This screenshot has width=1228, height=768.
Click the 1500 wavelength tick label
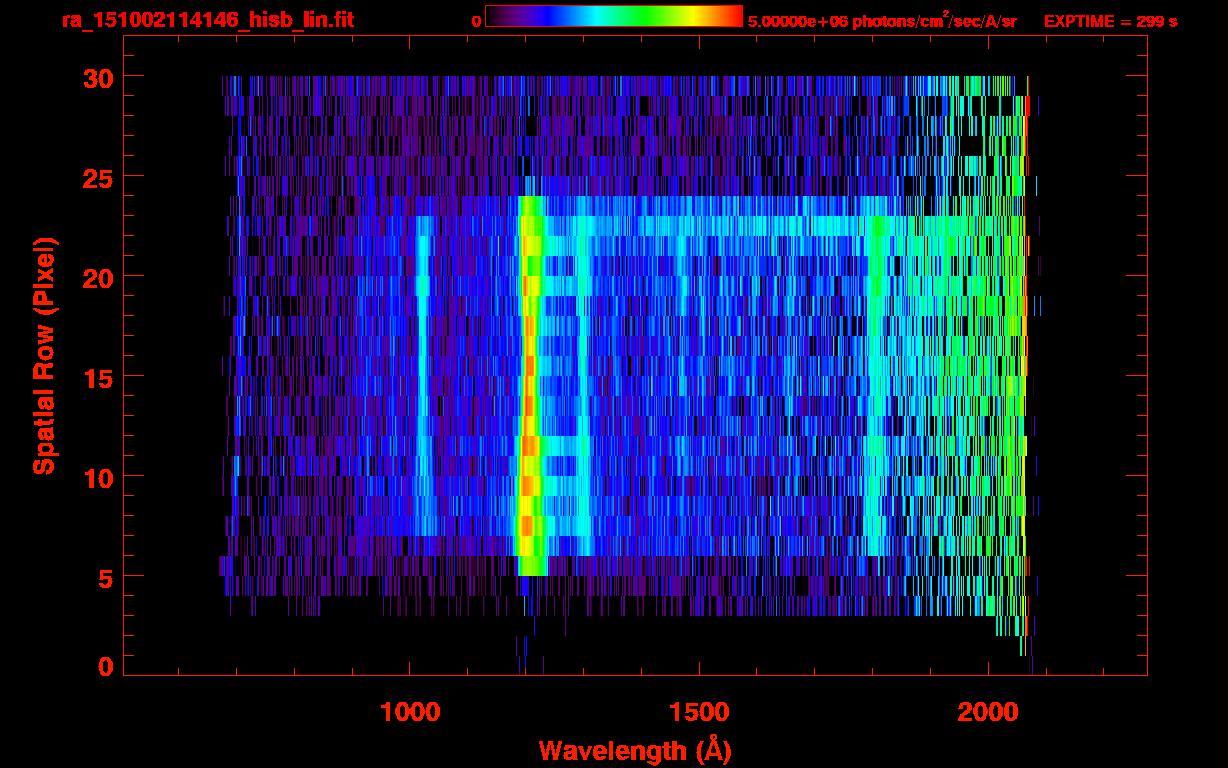click(699, 712)
